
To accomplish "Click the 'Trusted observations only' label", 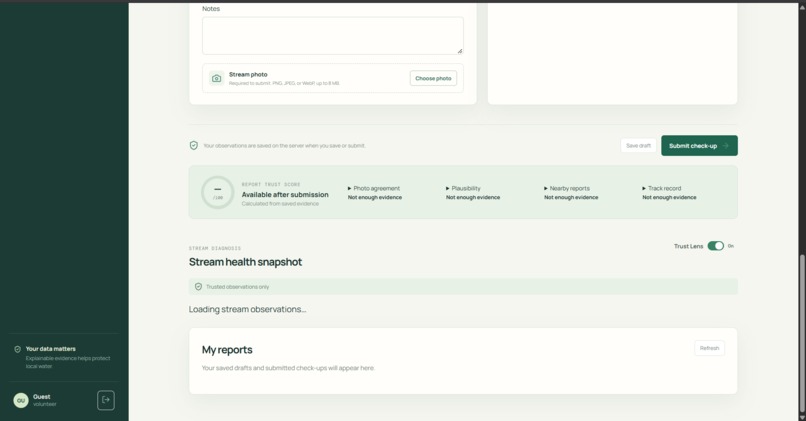I will tap(237, 287).
